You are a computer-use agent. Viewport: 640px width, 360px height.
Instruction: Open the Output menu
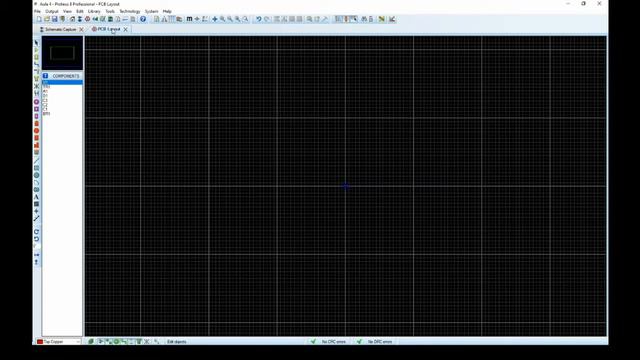pos(51,11)
